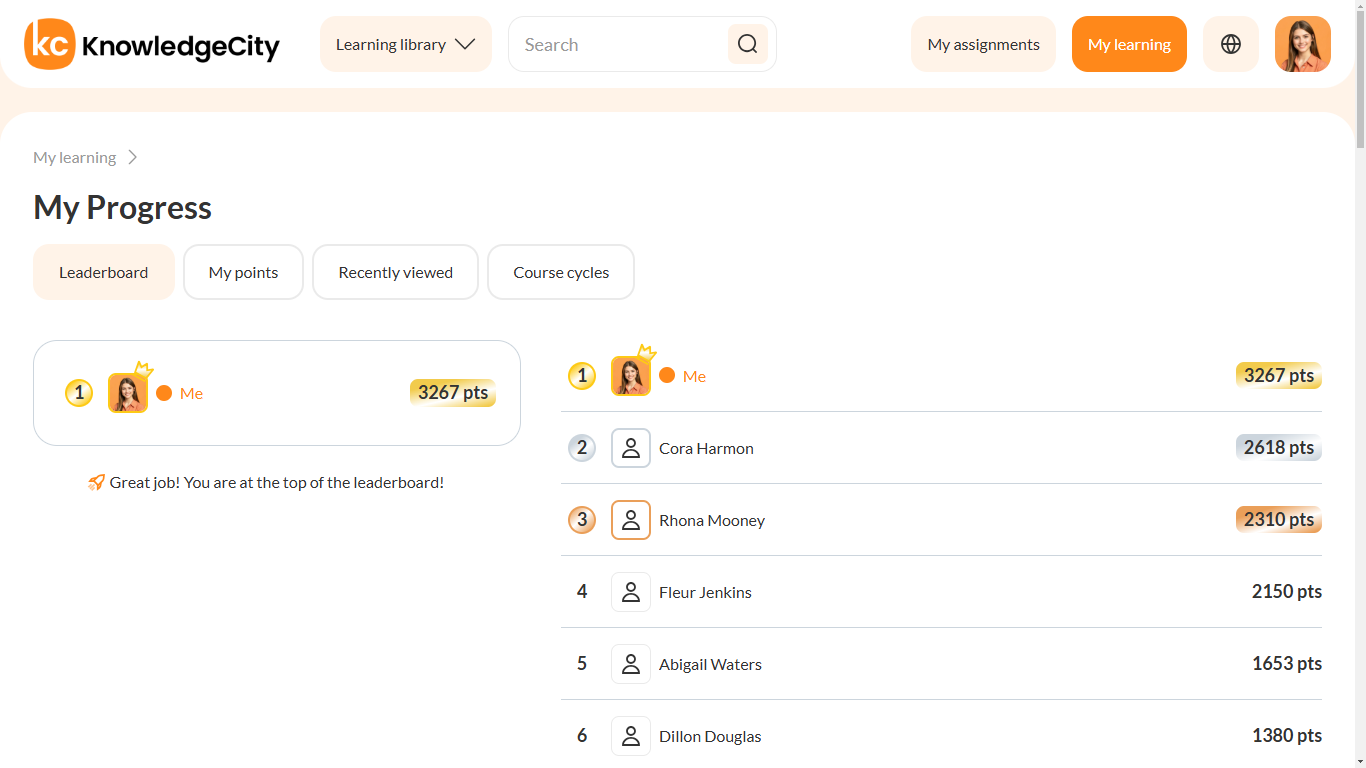Open the language globe icon
The height and width of the screenshot is (768, 1366).
coord(1230,44)
